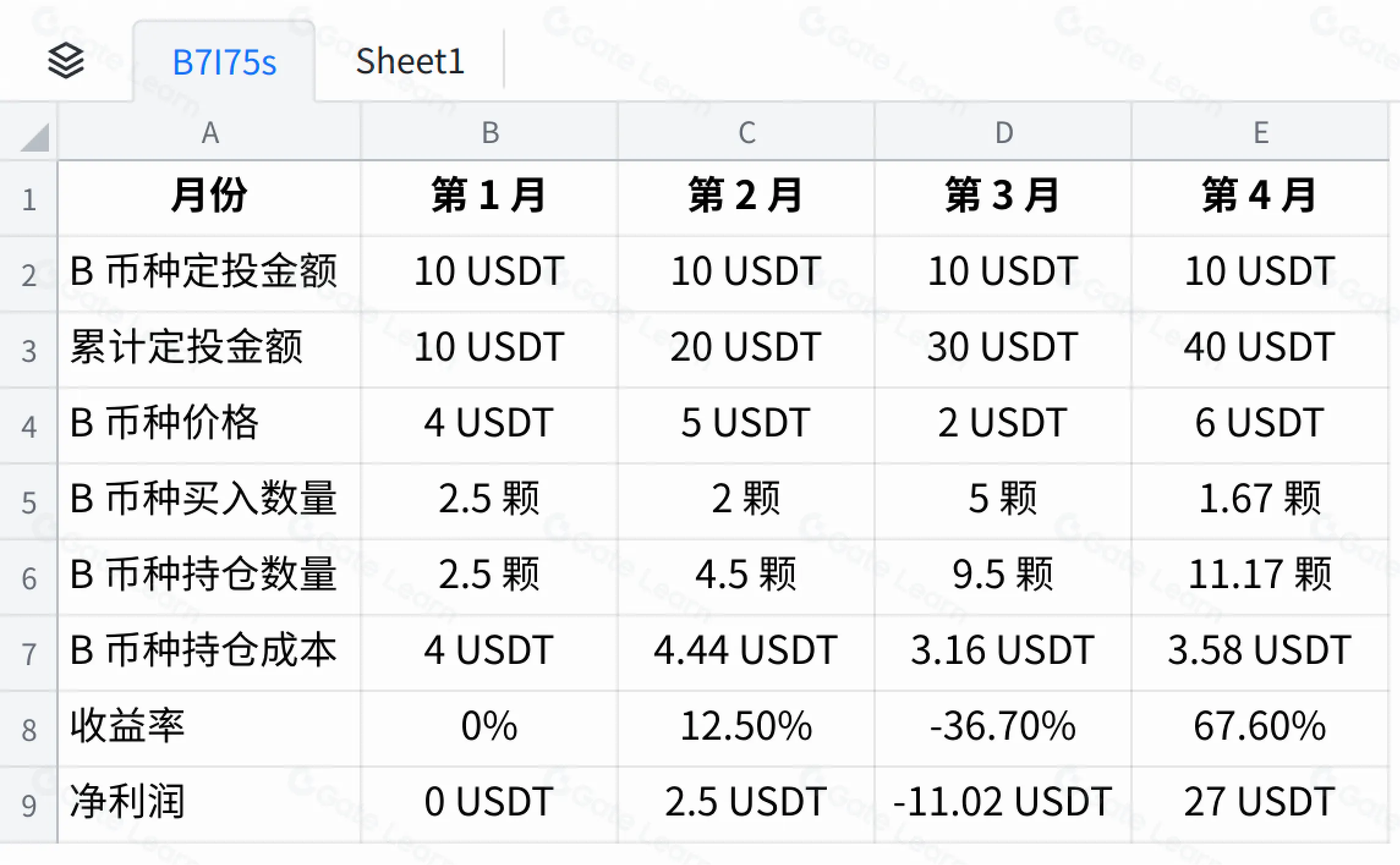Select the 收益率 label cell
The height and width of the screenshot is (865, 1400).
tap(210, 726)
